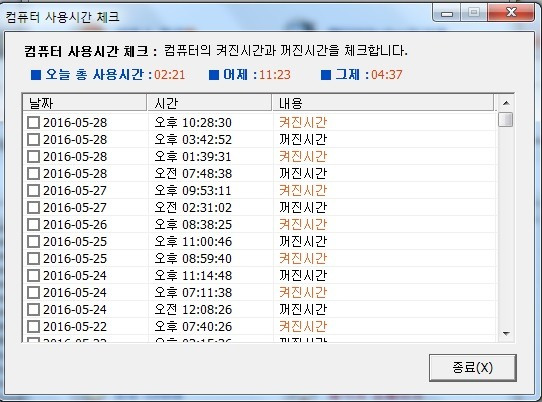
Task: Select the checkbox for 2016-05-27 오후 09:53:11
Action: coord(34,190)
